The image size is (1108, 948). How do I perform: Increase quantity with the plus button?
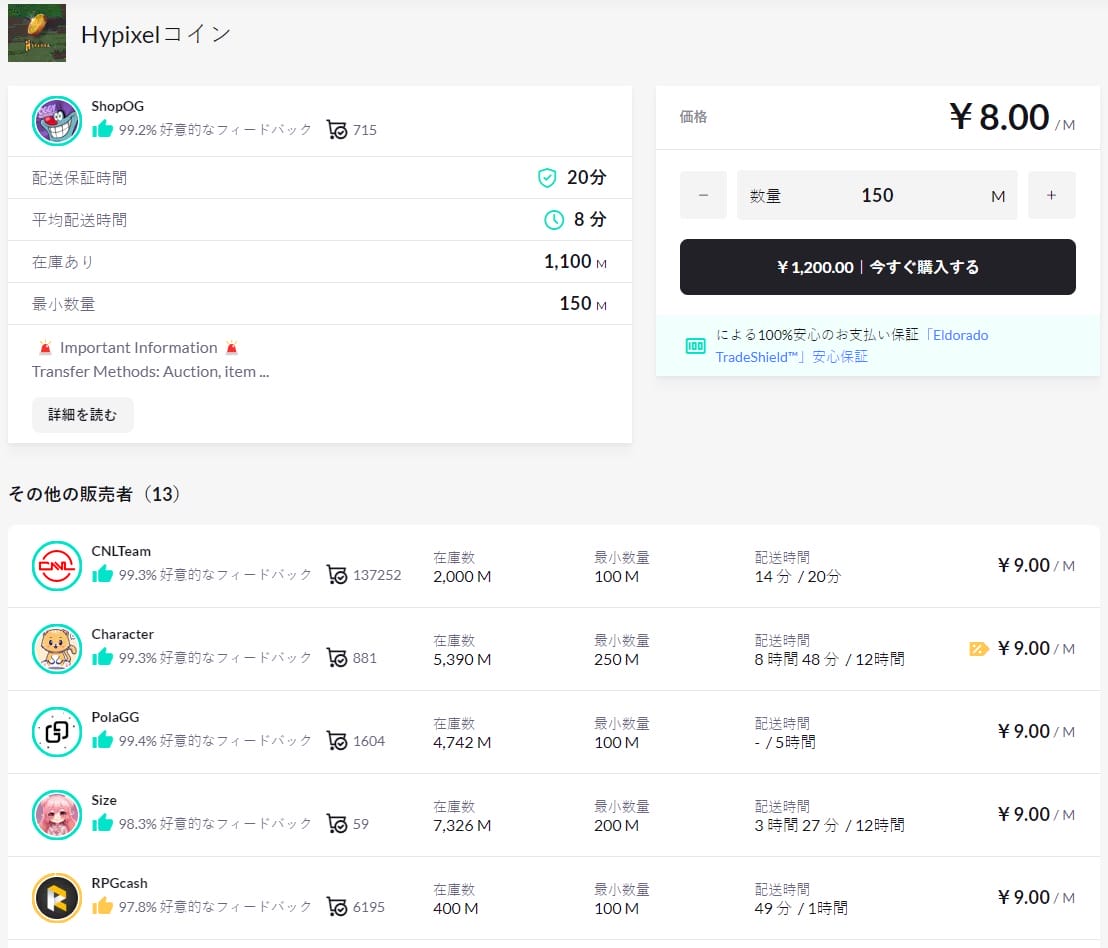pos(1051,195)
